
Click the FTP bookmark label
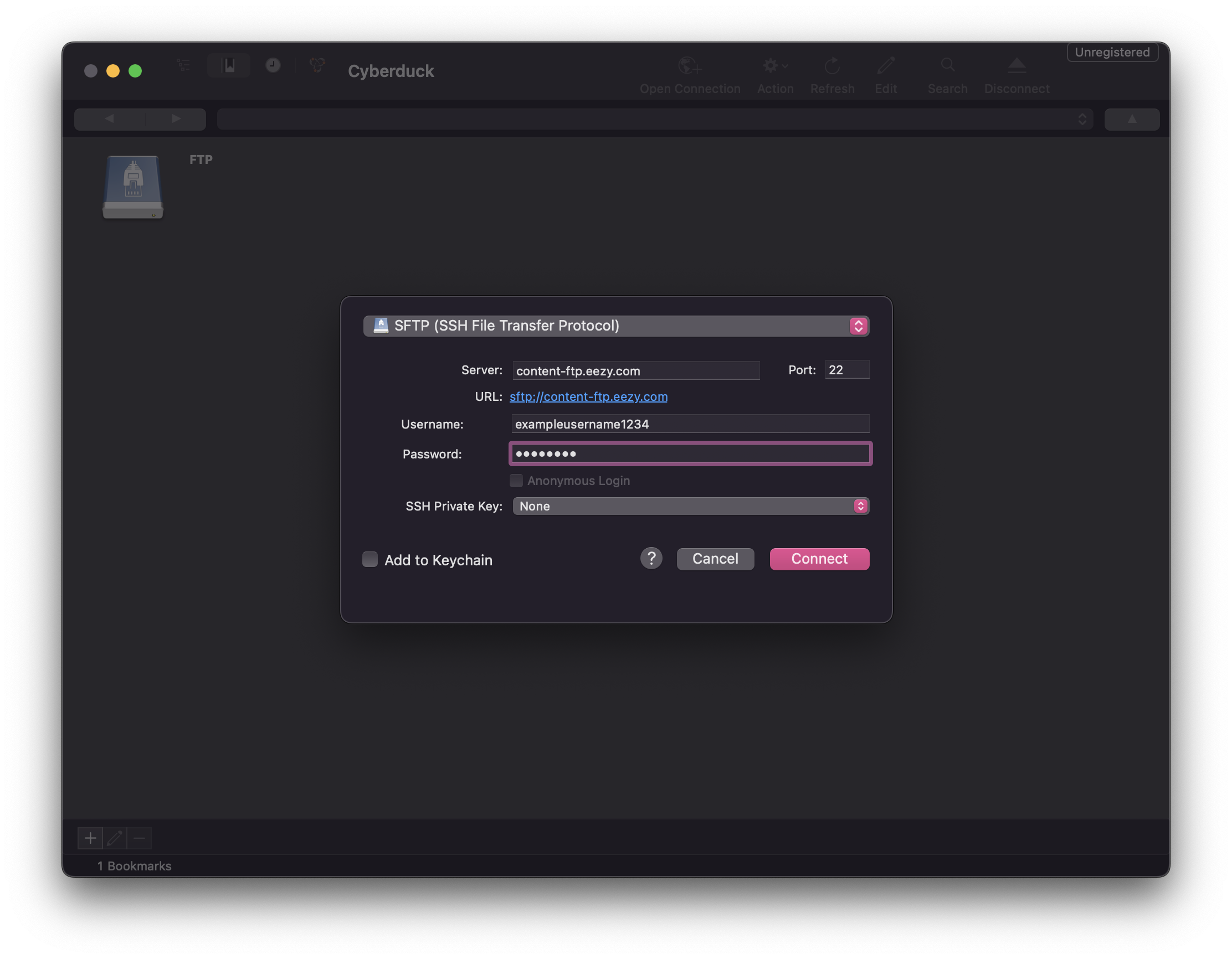coord(201,159)
